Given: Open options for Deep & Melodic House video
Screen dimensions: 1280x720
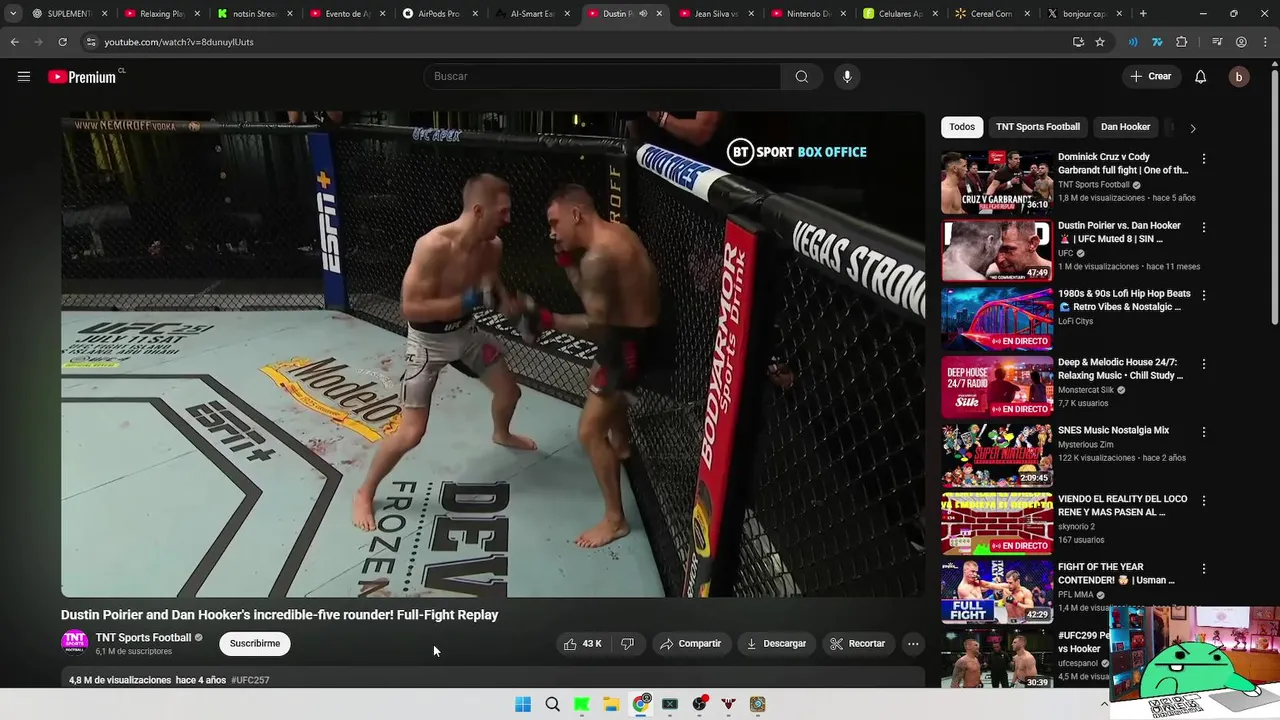Looking at the screenshot, I should coord(1204,364).
